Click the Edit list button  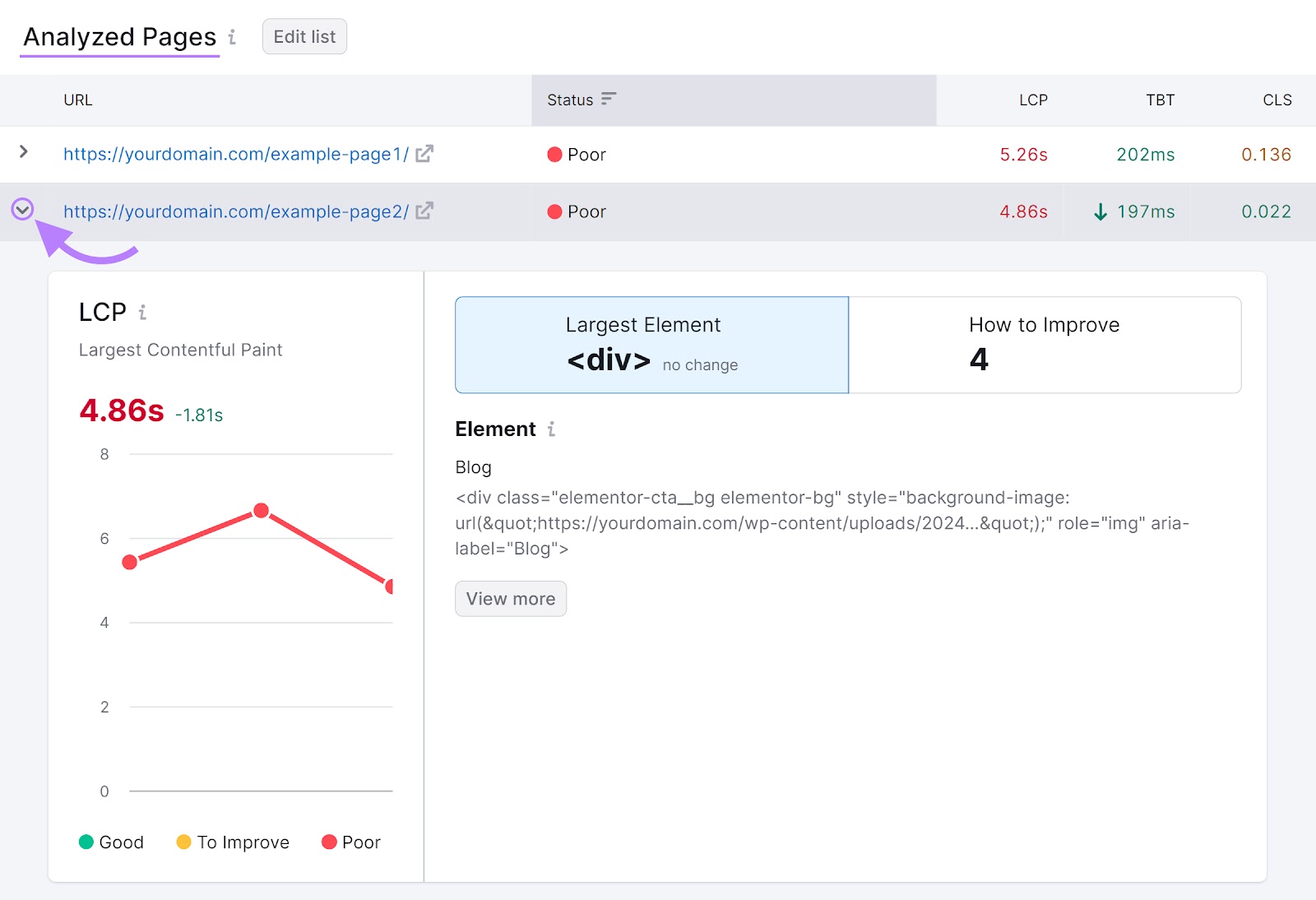tap(304, 37)
